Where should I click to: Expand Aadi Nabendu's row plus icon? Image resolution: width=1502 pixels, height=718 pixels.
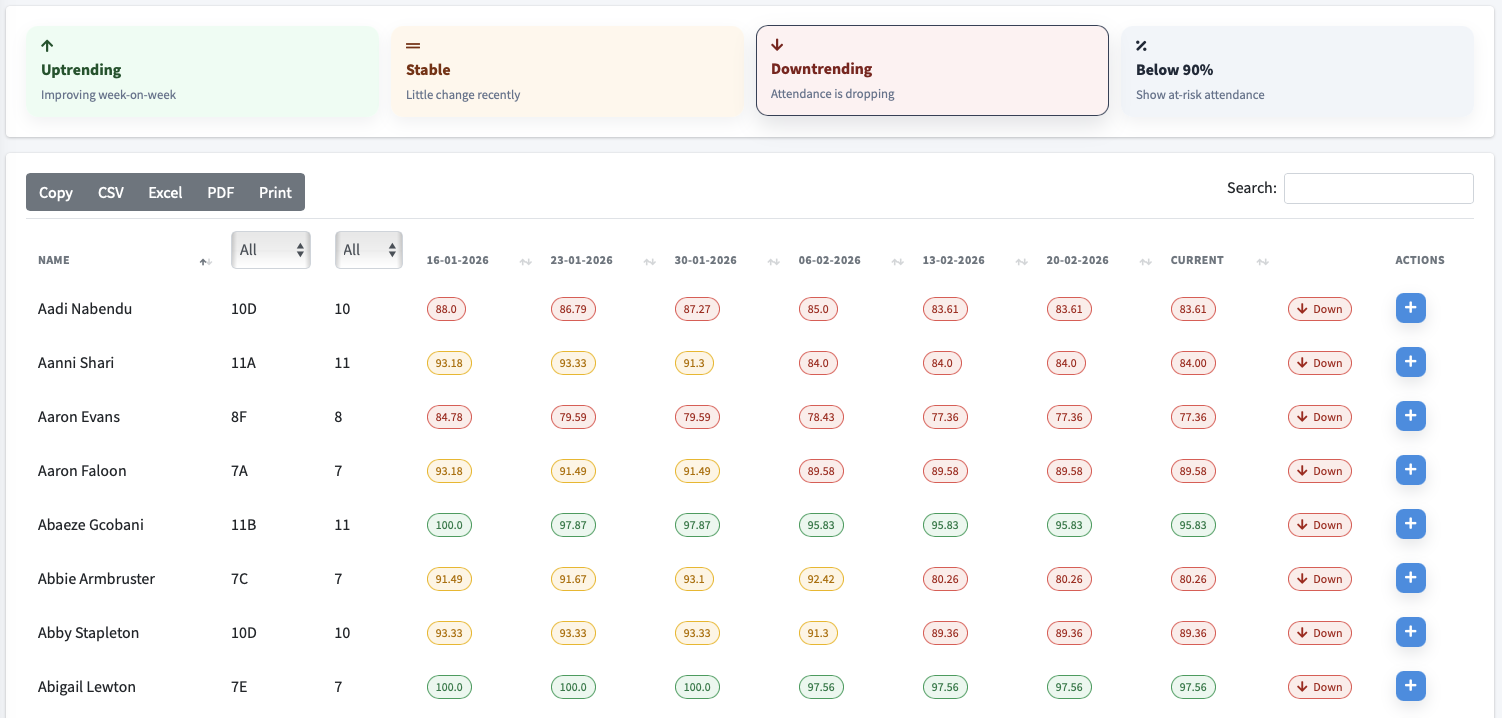[1411, 308]
